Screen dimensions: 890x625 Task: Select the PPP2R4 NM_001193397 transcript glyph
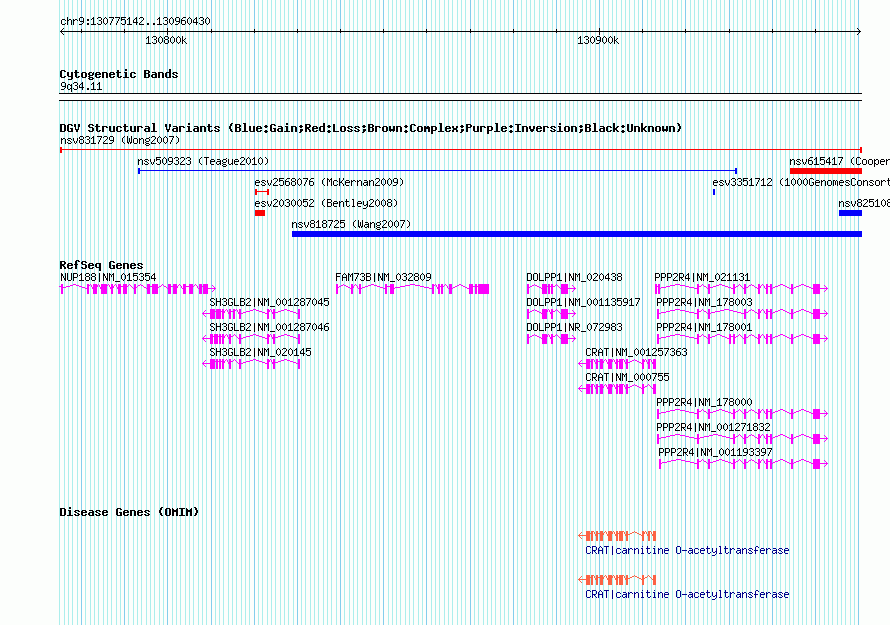click(x=744, y=464)
